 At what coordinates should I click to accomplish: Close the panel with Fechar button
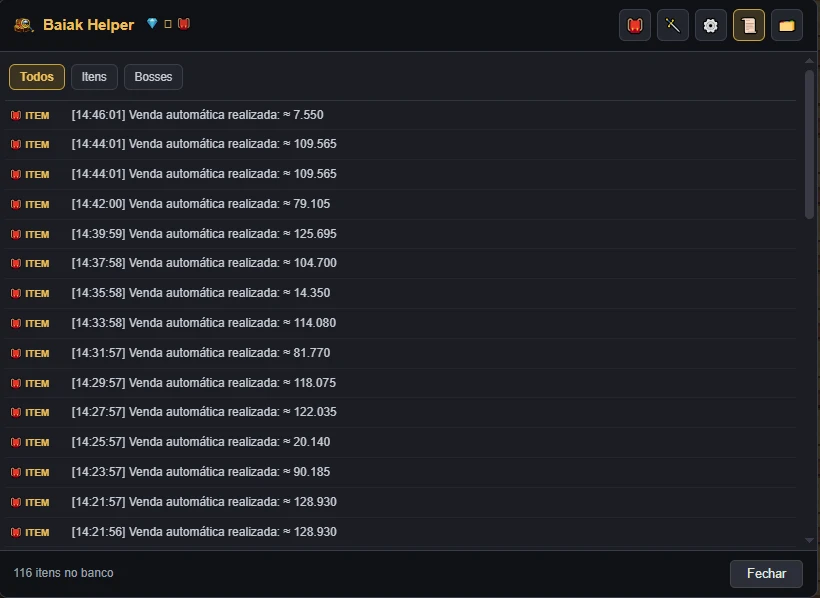pos(766,573)
